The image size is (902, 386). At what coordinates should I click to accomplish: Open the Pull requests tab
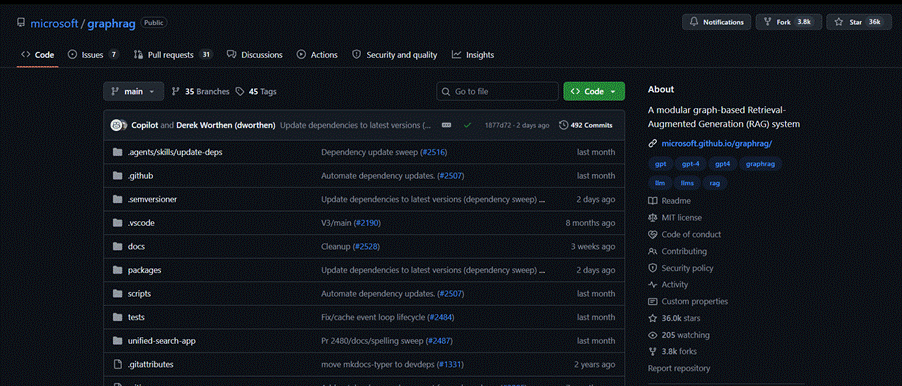coord(173,55)
